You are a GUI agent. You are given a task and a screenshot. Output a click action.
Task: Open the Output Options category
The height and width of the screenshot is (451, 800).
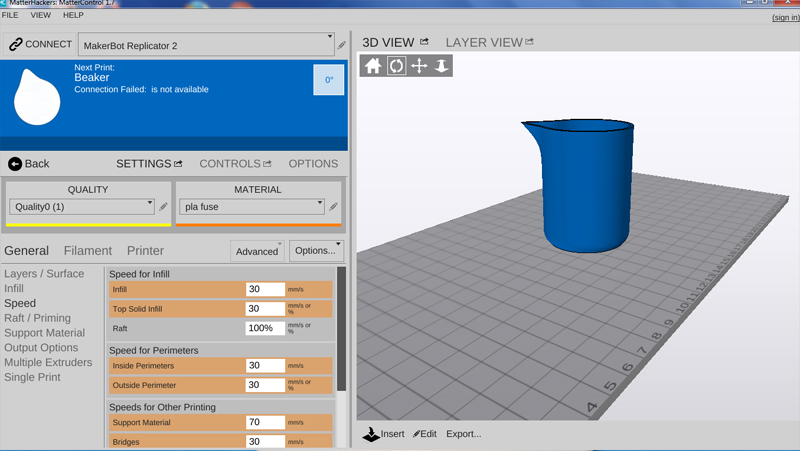[x=41, y=347]
